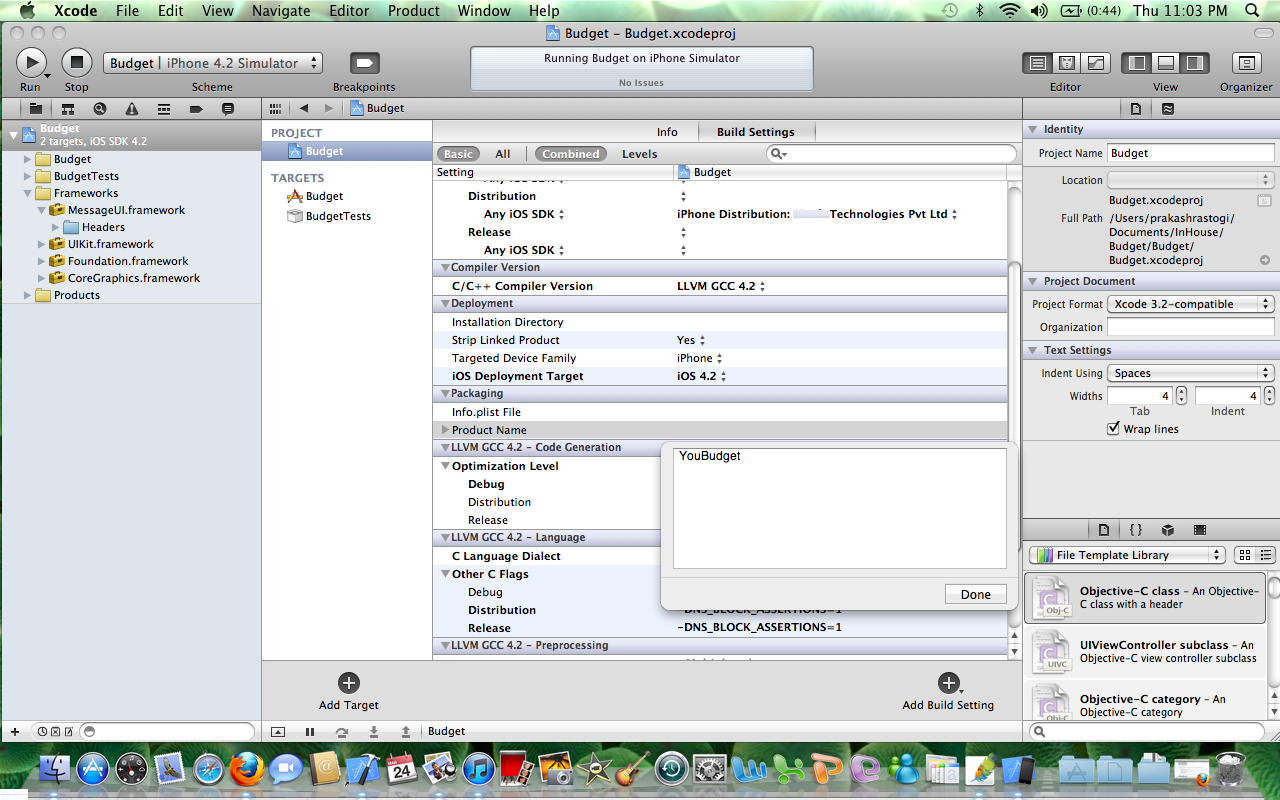Show the Search navigator icon
This screenshot has width=1280, height=800.
100,108
